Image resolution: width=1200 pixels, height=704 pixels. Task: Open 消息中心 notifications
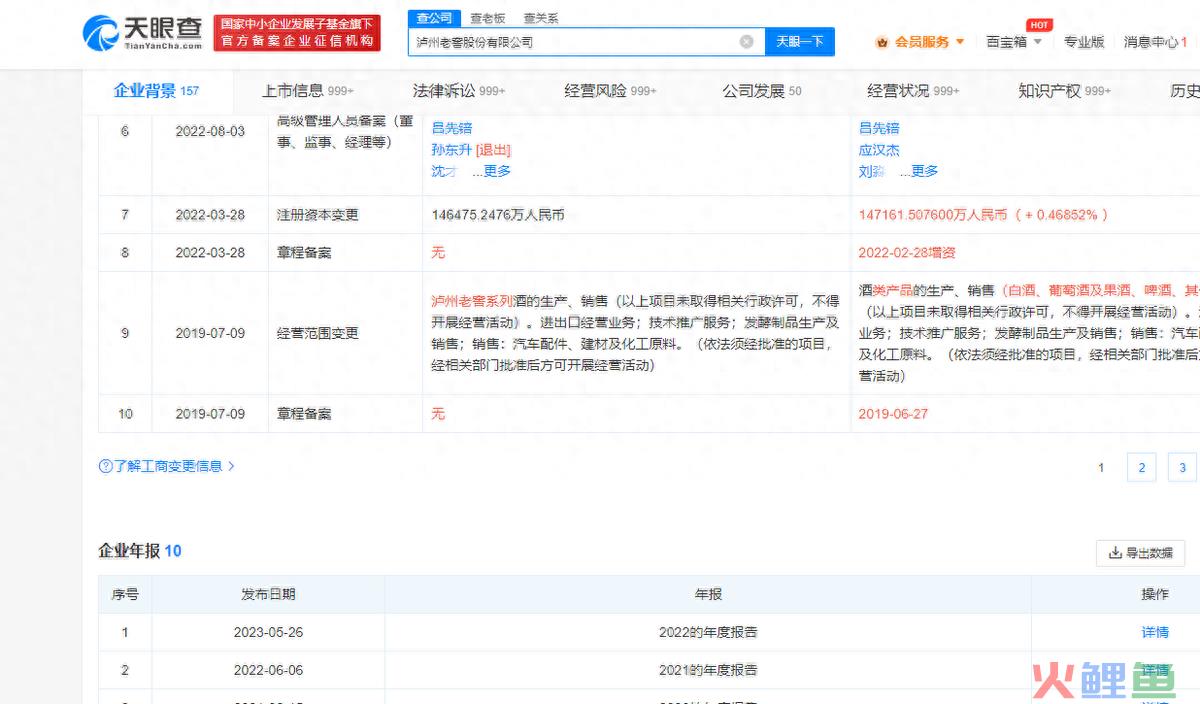[x=1154, y=42]
